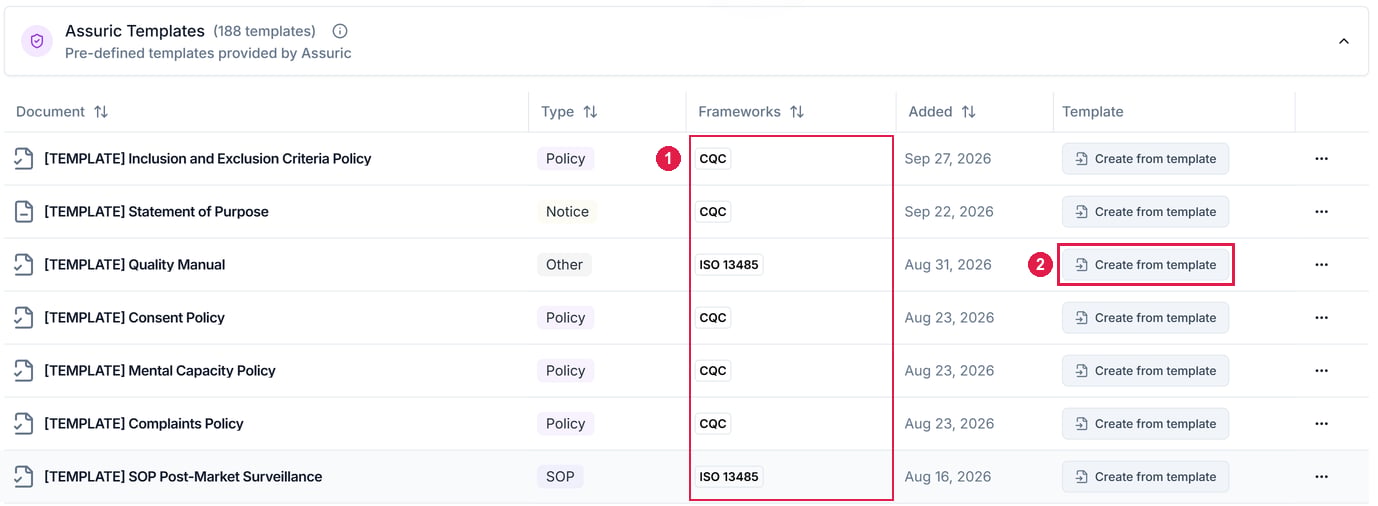Click document icon for Statement of Purpose
Image resolution: width=1378 pixels, height=506 pixels.
(x=24, y=211)
